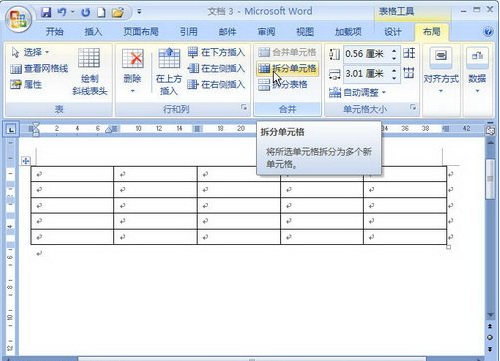Image resolution: width=500 pixels, height=361 pixels.
Task: Edit row height field showing 0.56 厘米
Action: 366,54
